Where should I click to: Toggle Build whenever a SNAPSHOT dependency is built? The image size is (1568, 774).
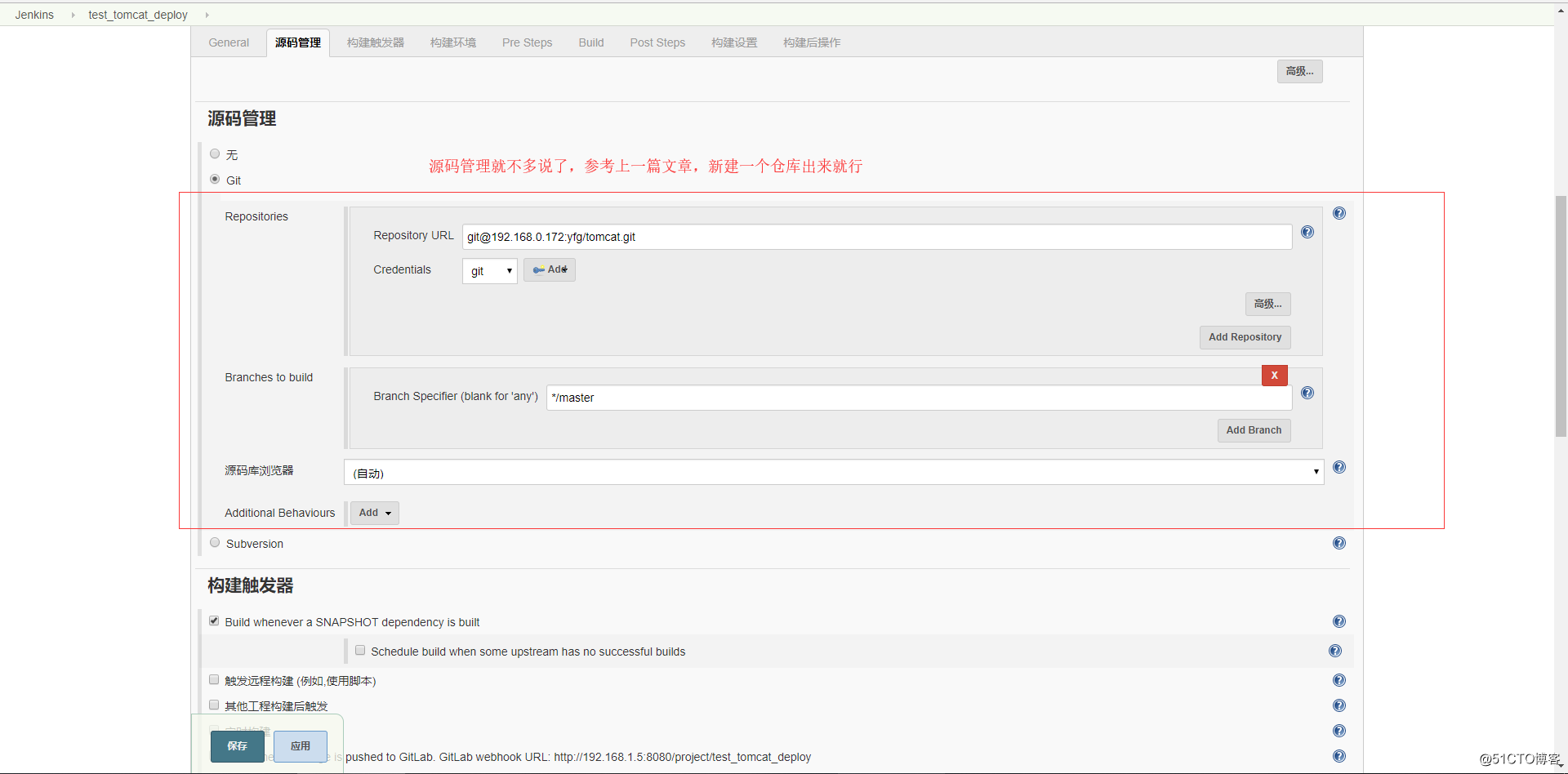pos(214,621)
